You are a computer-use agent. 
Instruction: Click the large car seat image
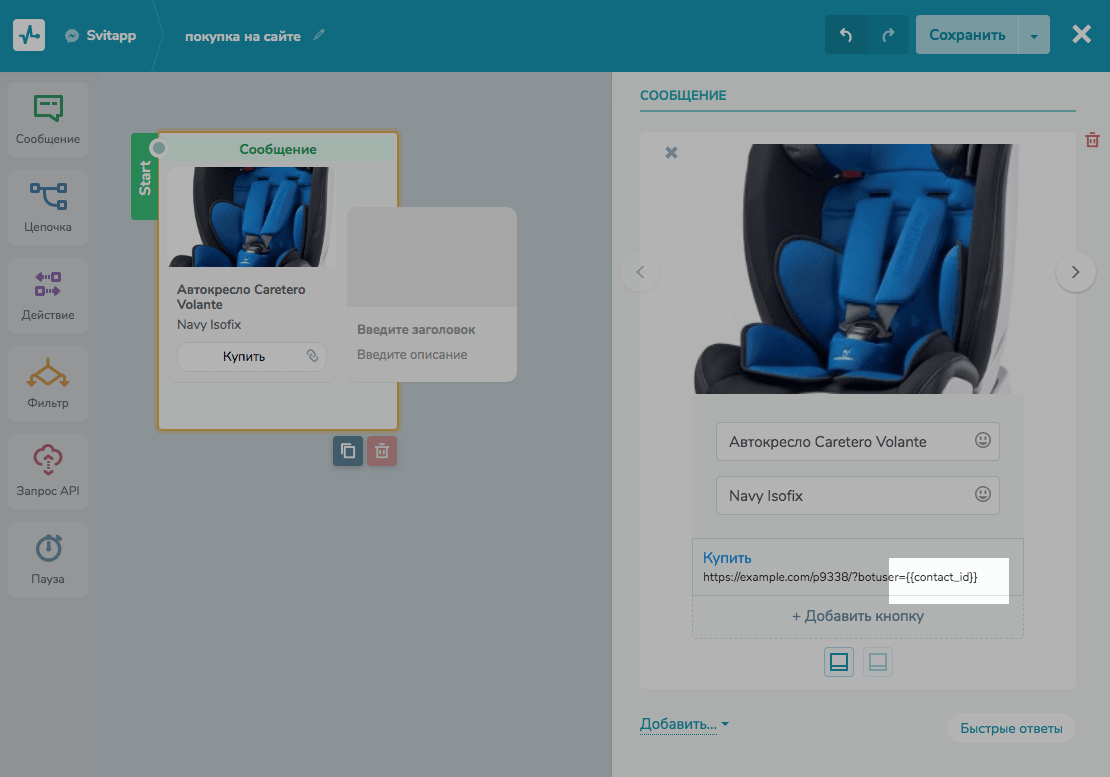tap(857, 269)
